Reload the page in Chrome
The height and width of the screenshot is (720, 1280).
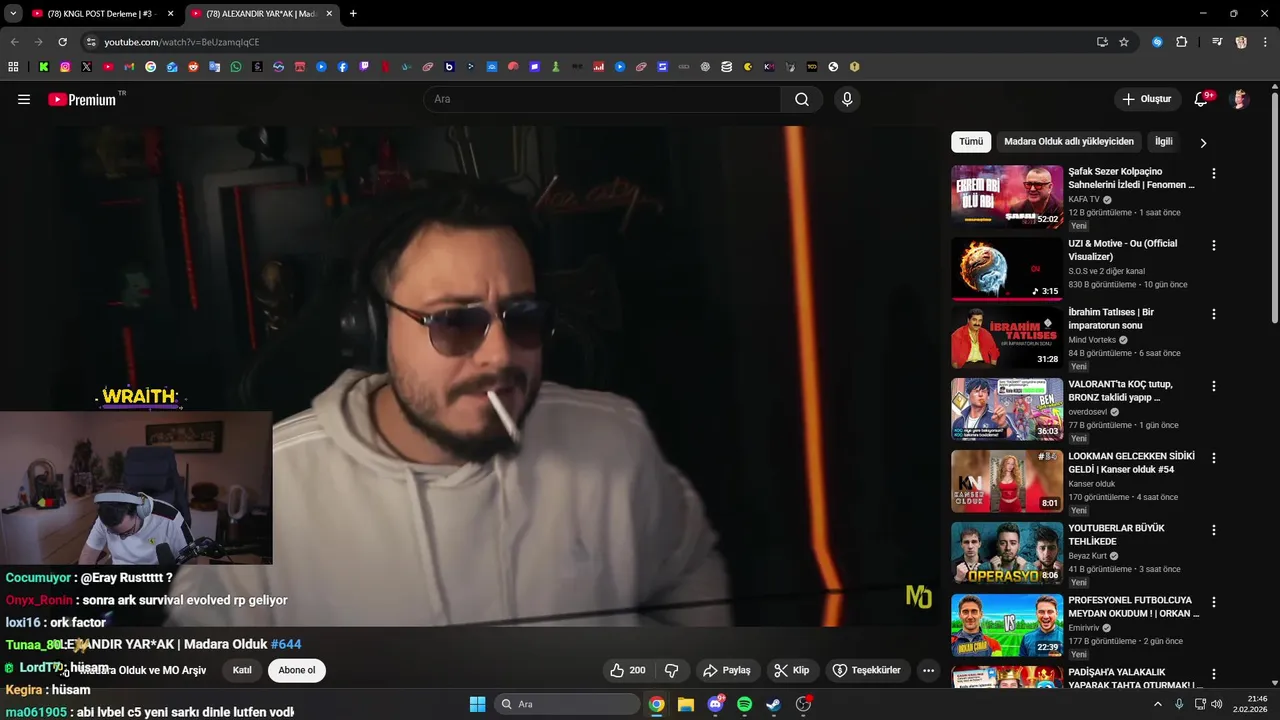62,42
